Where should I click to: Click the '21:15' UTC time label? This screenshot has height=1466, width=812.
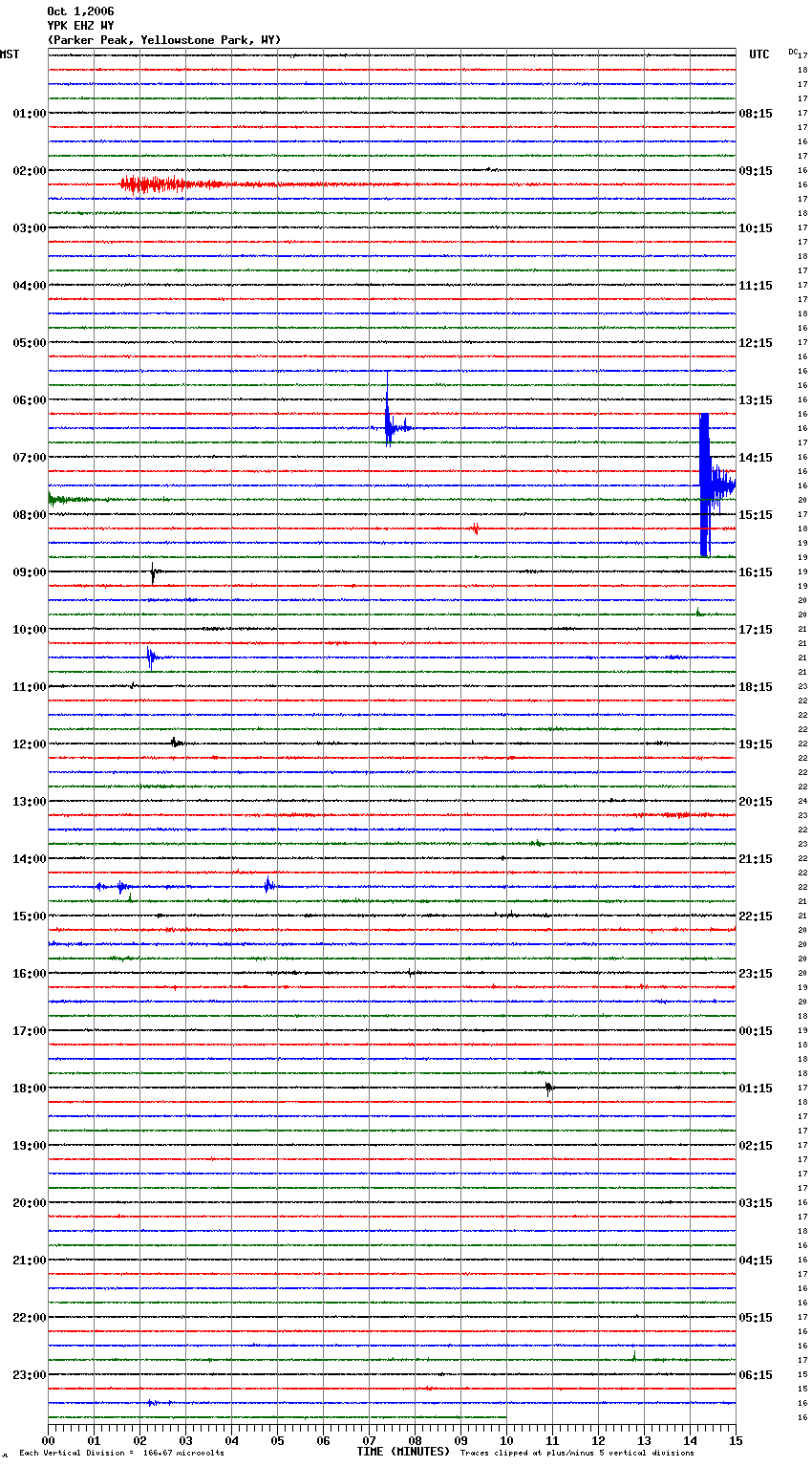(x=756, y=859)
